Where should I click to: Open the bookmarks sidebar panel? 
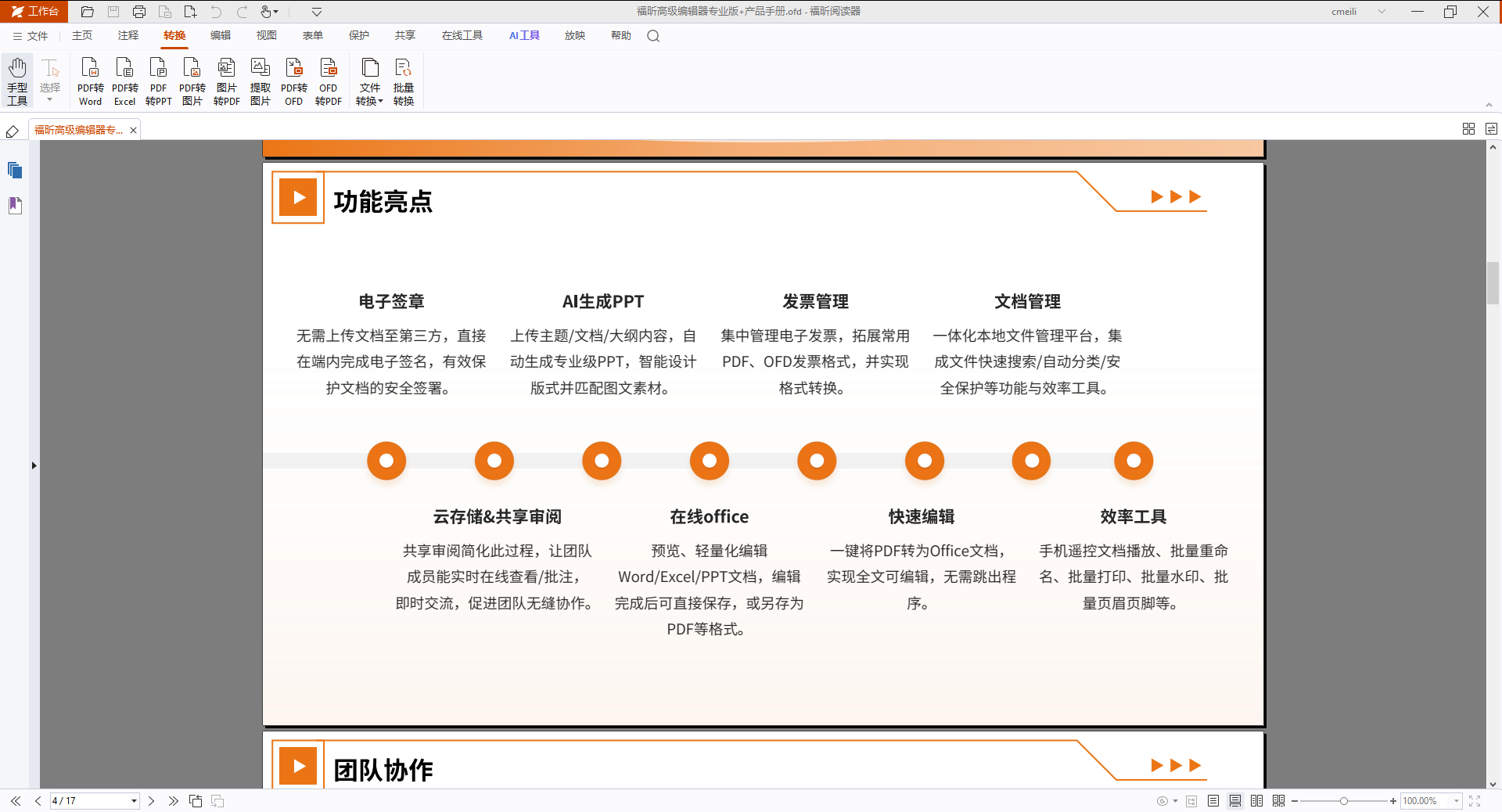pyautogui.click(x=15, y=206)
